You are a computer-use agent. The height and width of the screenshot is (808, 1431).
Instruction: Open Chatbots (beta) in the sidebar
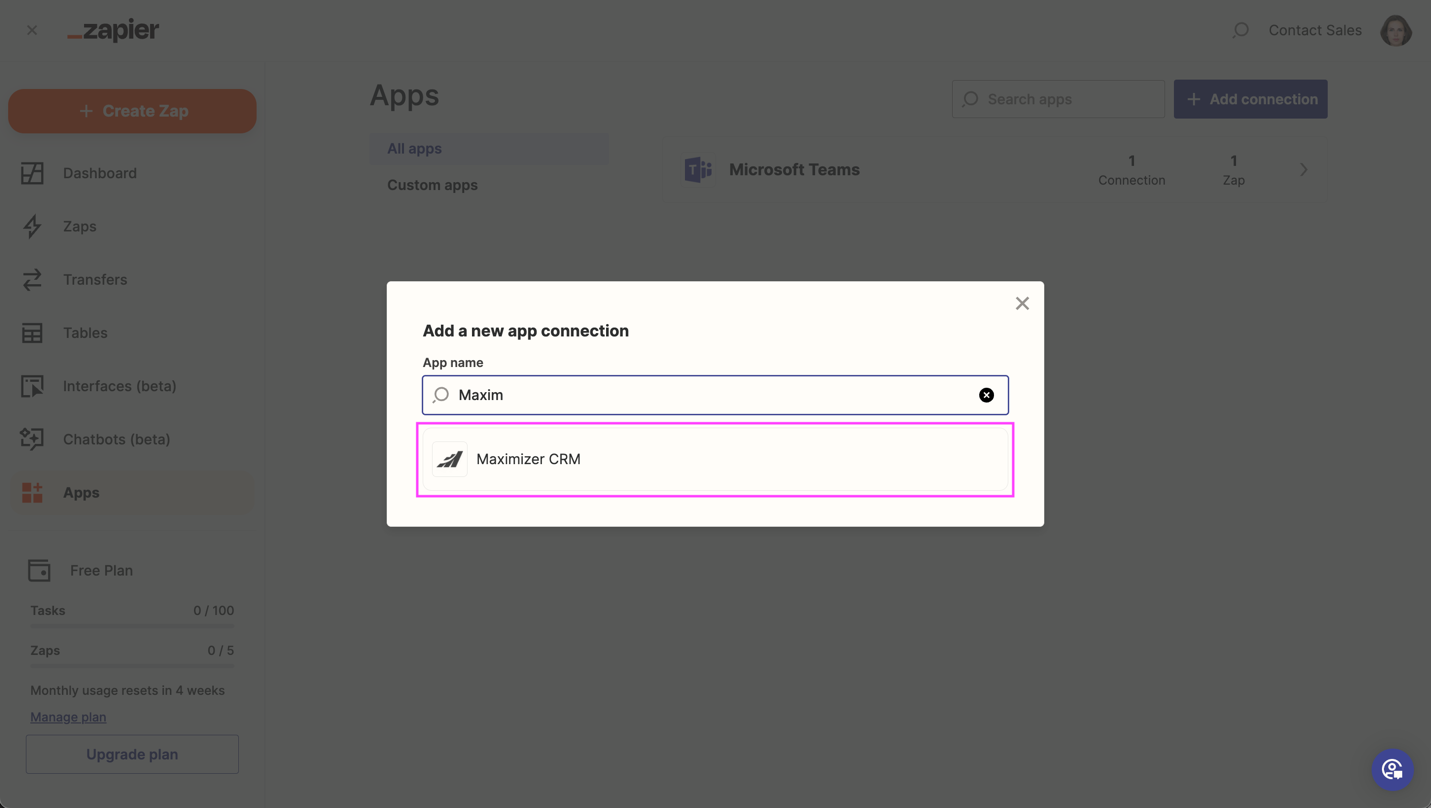[114, 438]
